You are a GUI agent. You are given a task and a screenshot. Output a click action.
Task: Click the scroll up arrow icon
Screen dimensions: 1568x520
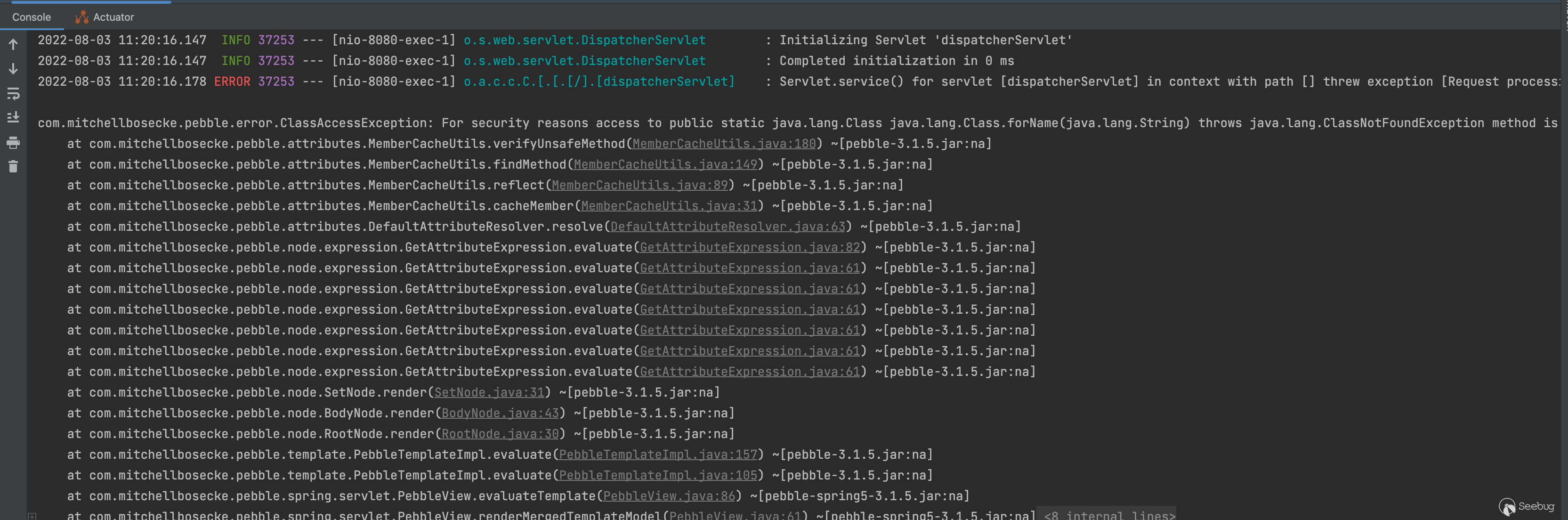coord(13,44)
